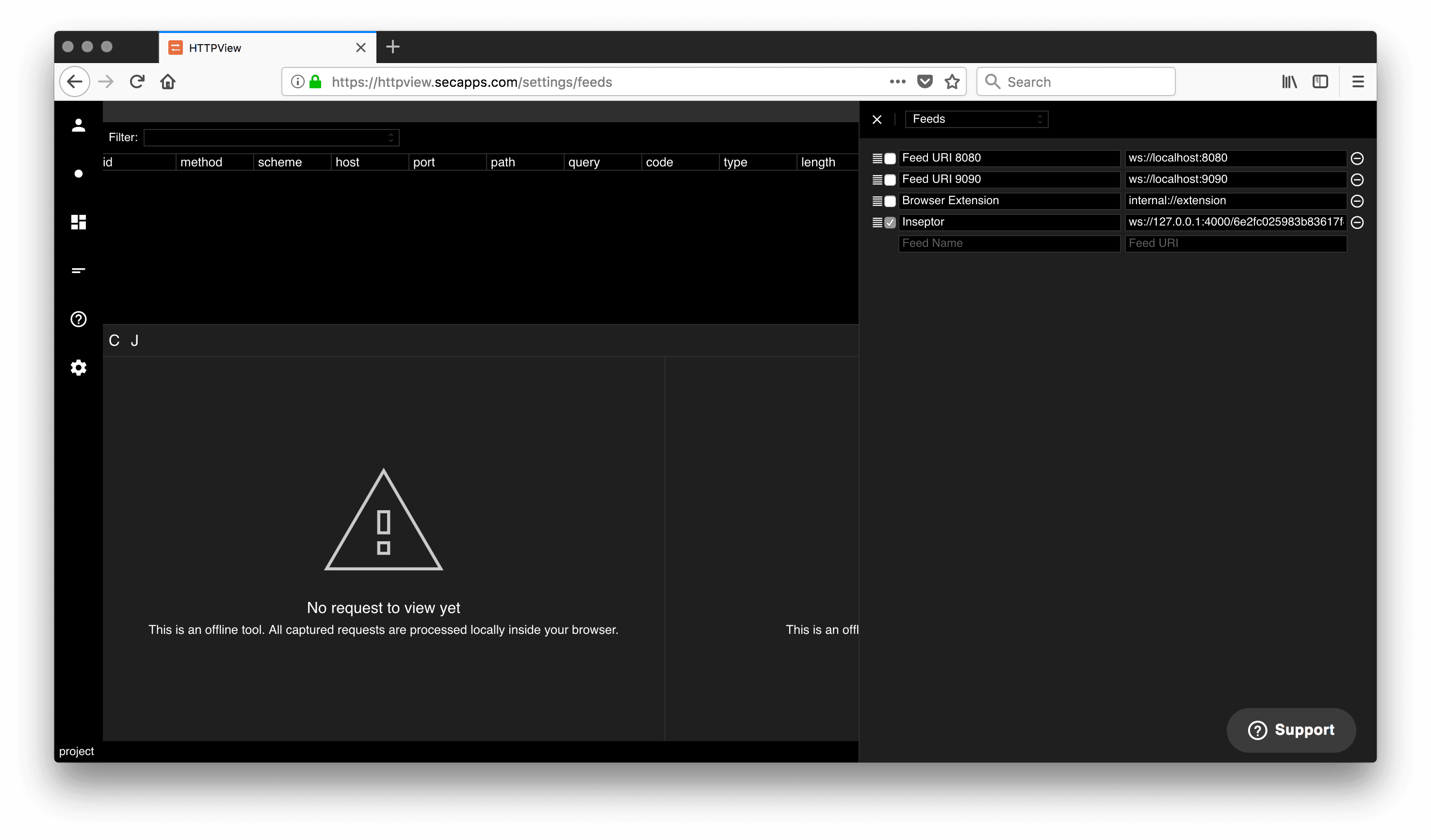The image size is (1431, 840).
Task: Click the Support button
Action: click(1291, 730)
